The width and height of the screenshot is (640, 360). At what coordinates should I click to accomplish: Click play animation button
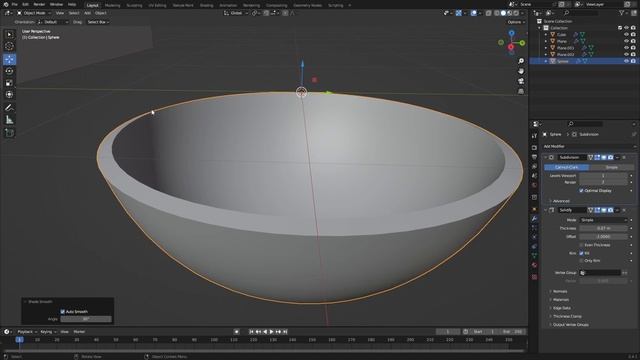pyautogui.click(x=271, y=332)
